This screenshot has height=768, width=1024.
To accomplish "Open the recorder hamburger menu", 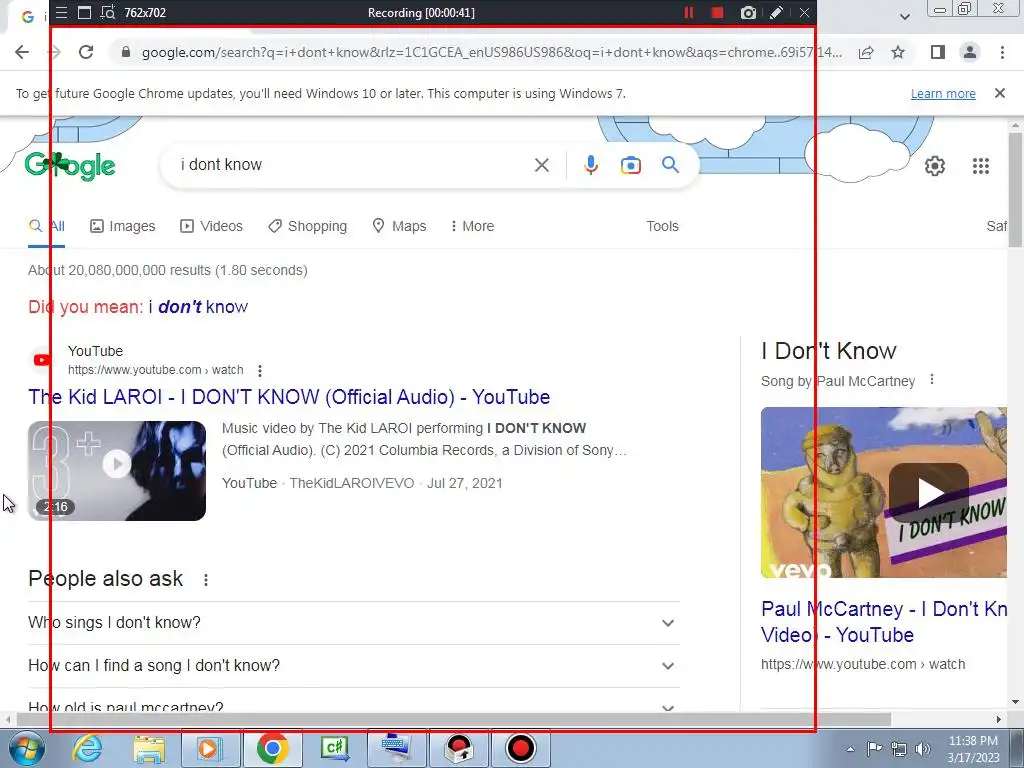I will [61, 12].
